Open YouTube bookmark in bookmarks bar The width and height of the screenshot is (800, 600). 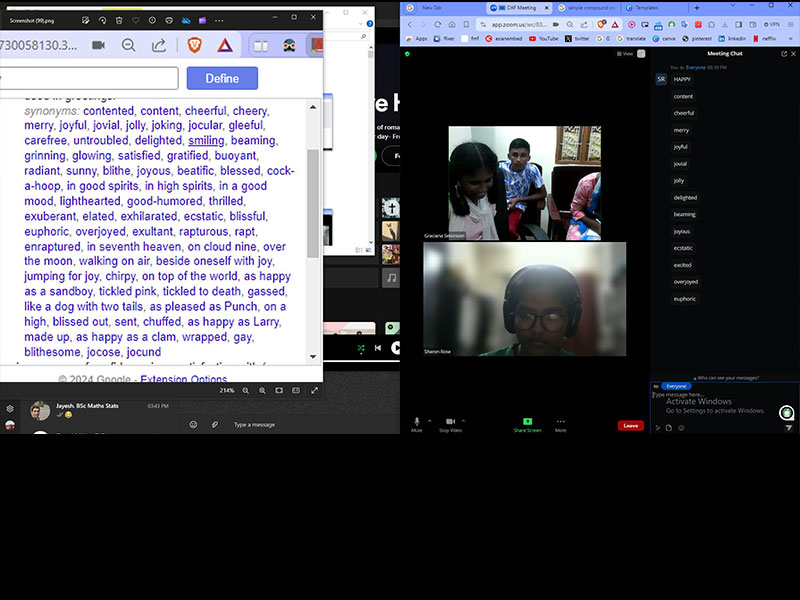point(544,39)
